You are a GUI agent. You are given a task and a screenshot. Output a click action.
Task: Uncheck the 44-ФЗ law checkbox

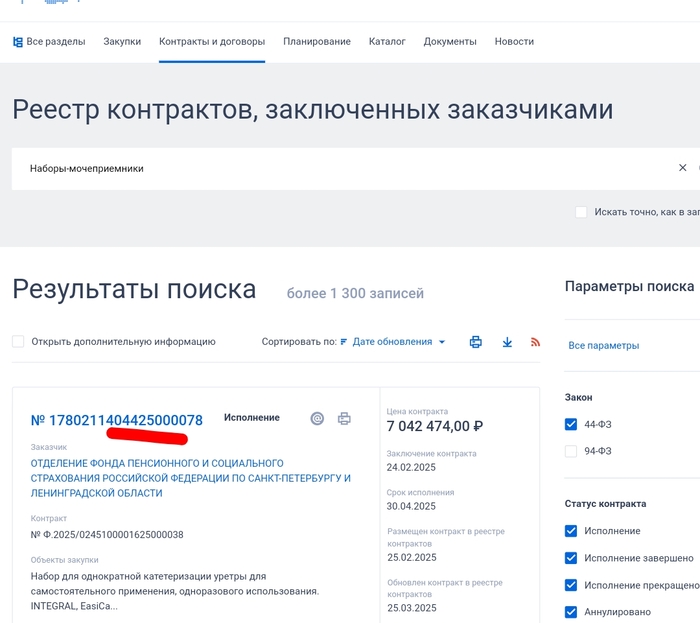click(571, 424)
